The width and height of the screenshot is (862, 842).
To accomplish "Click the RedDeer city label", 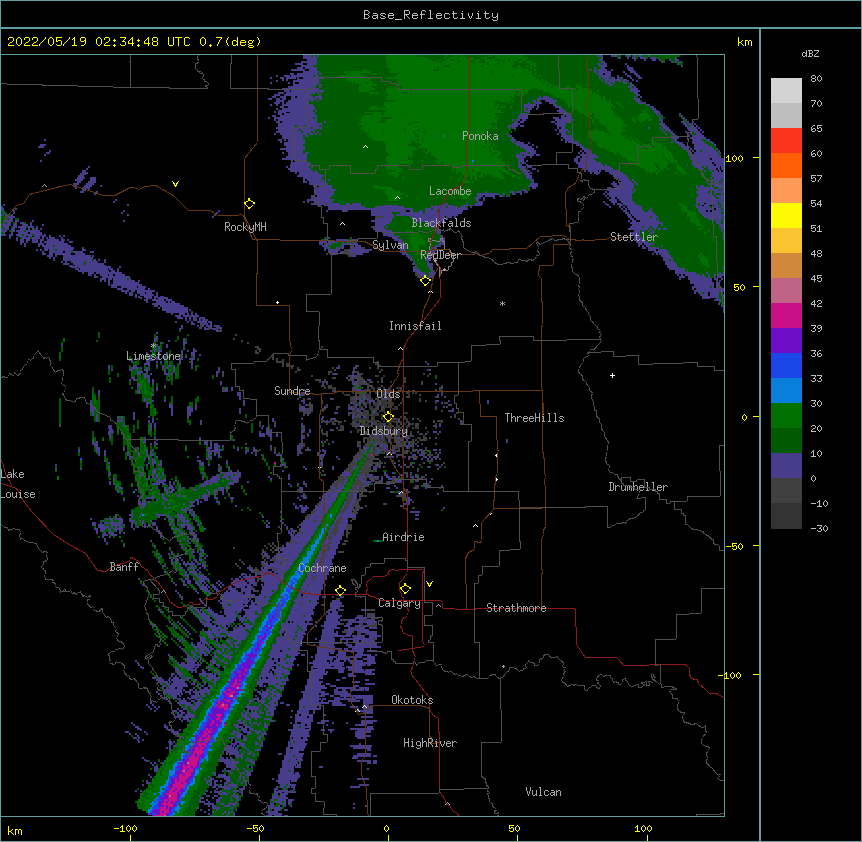I will (x=440, y=255).
